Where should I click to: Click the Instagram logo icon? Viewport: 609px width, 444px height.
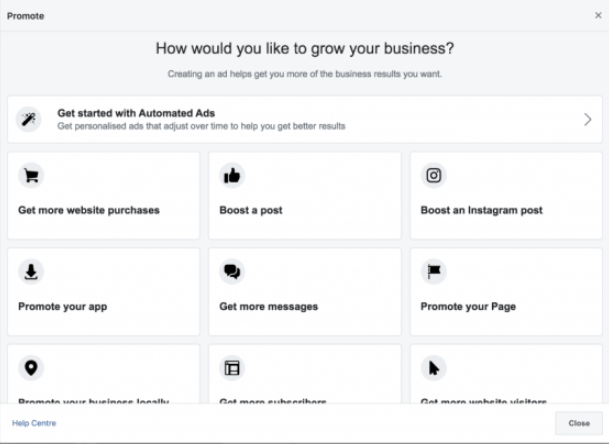click(434, 176)
